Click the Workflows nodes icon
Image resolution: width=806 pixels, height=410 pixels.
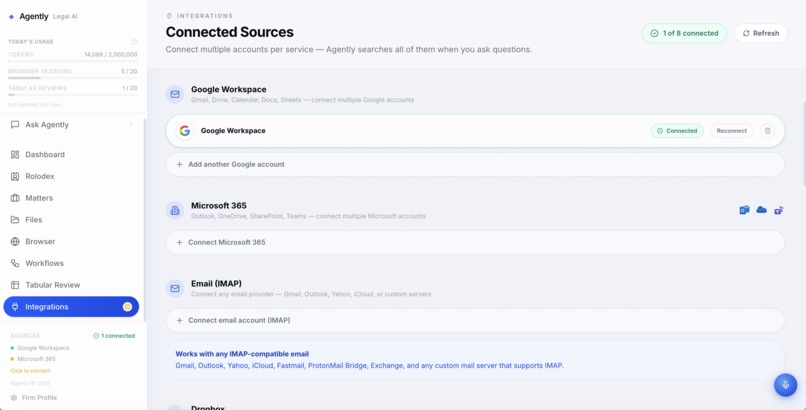(15, 263)
